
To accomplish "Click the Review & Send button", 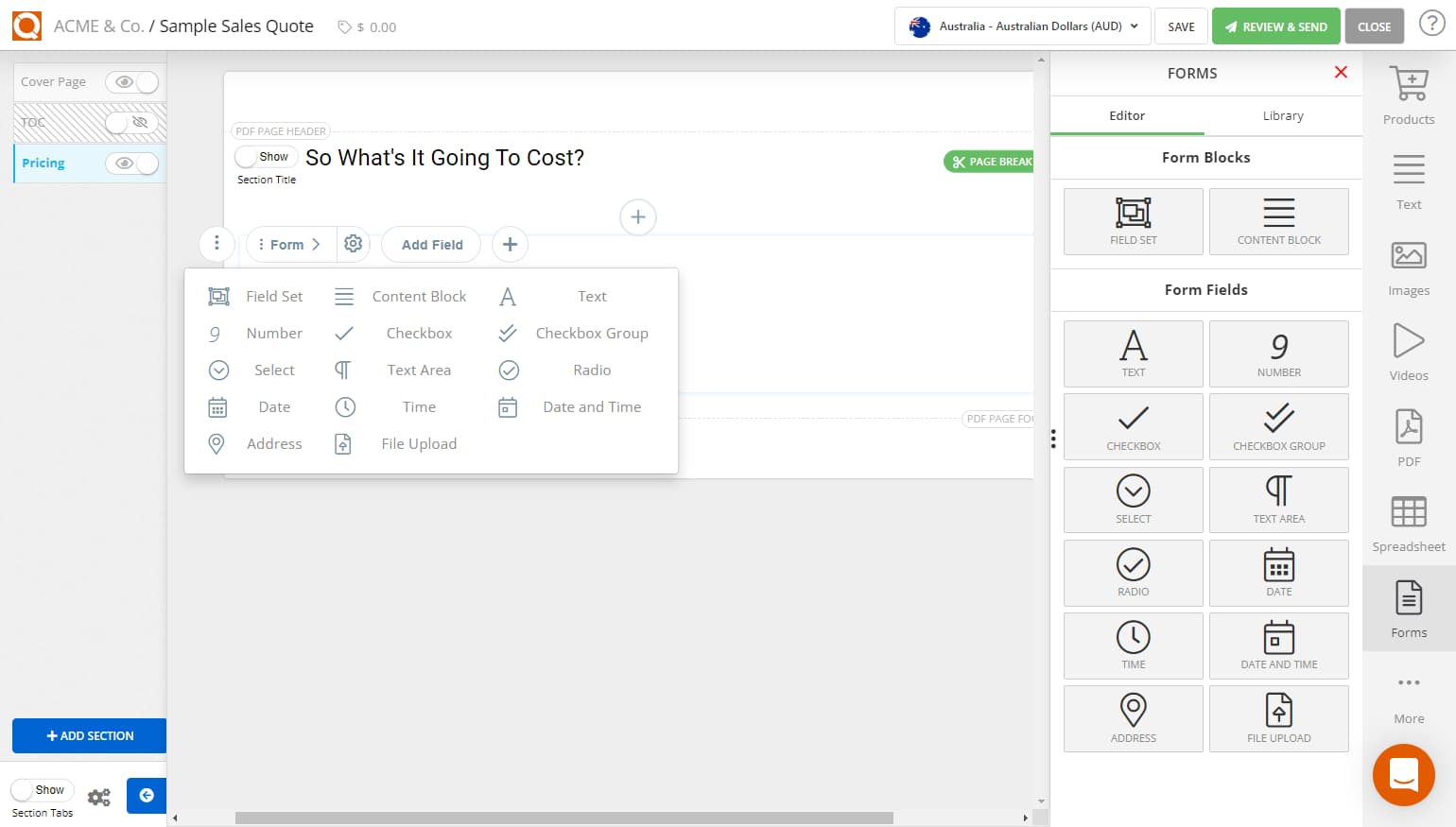I will (1275, 26).
